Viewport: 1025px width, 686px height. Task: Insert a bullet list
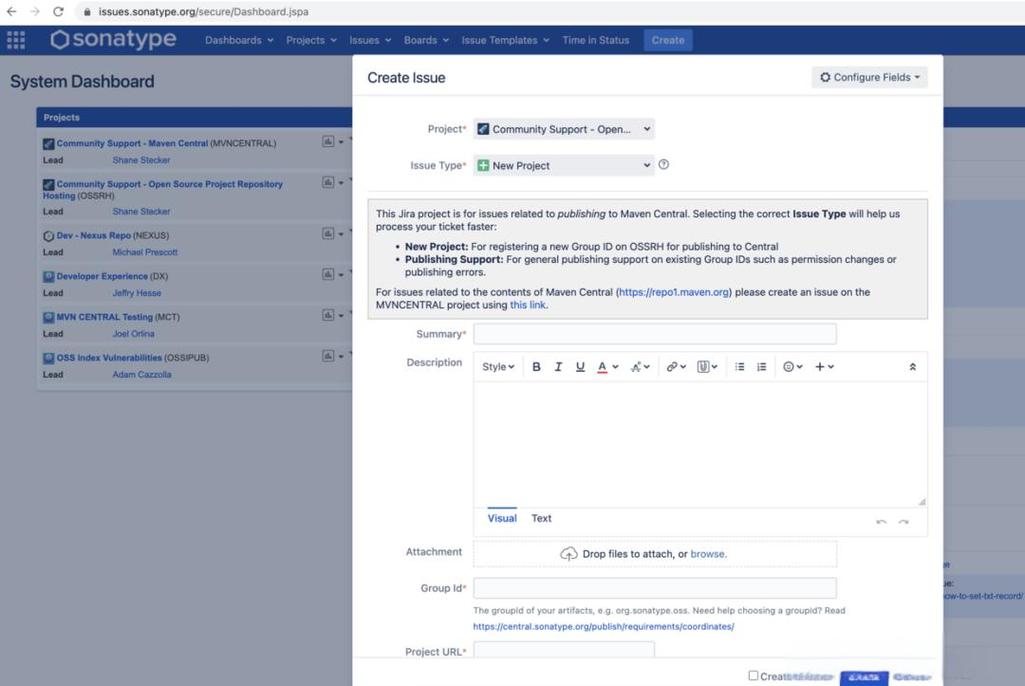(x=739, y=367)
